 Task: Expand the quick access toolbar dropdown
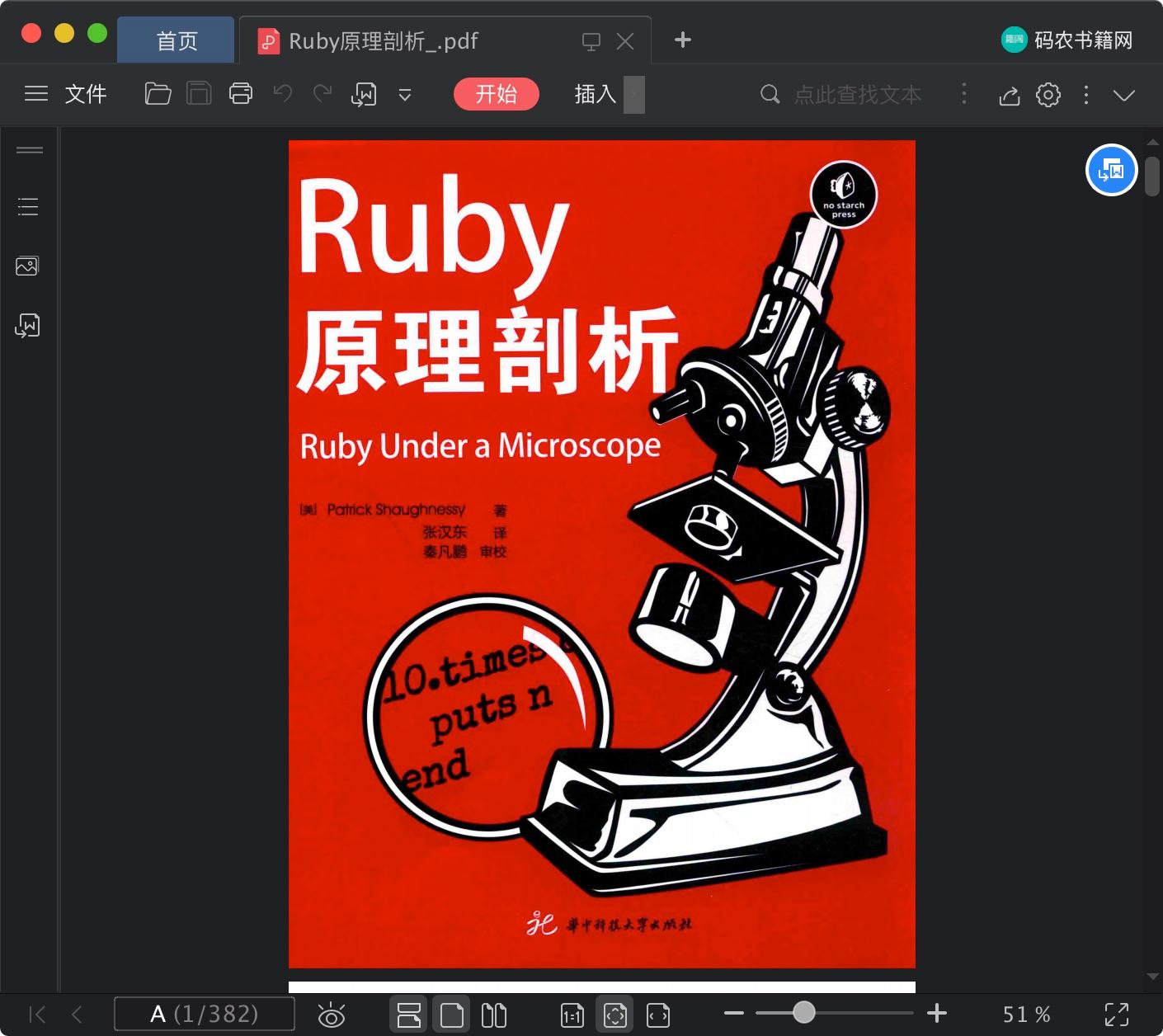[x=405, y=95]
